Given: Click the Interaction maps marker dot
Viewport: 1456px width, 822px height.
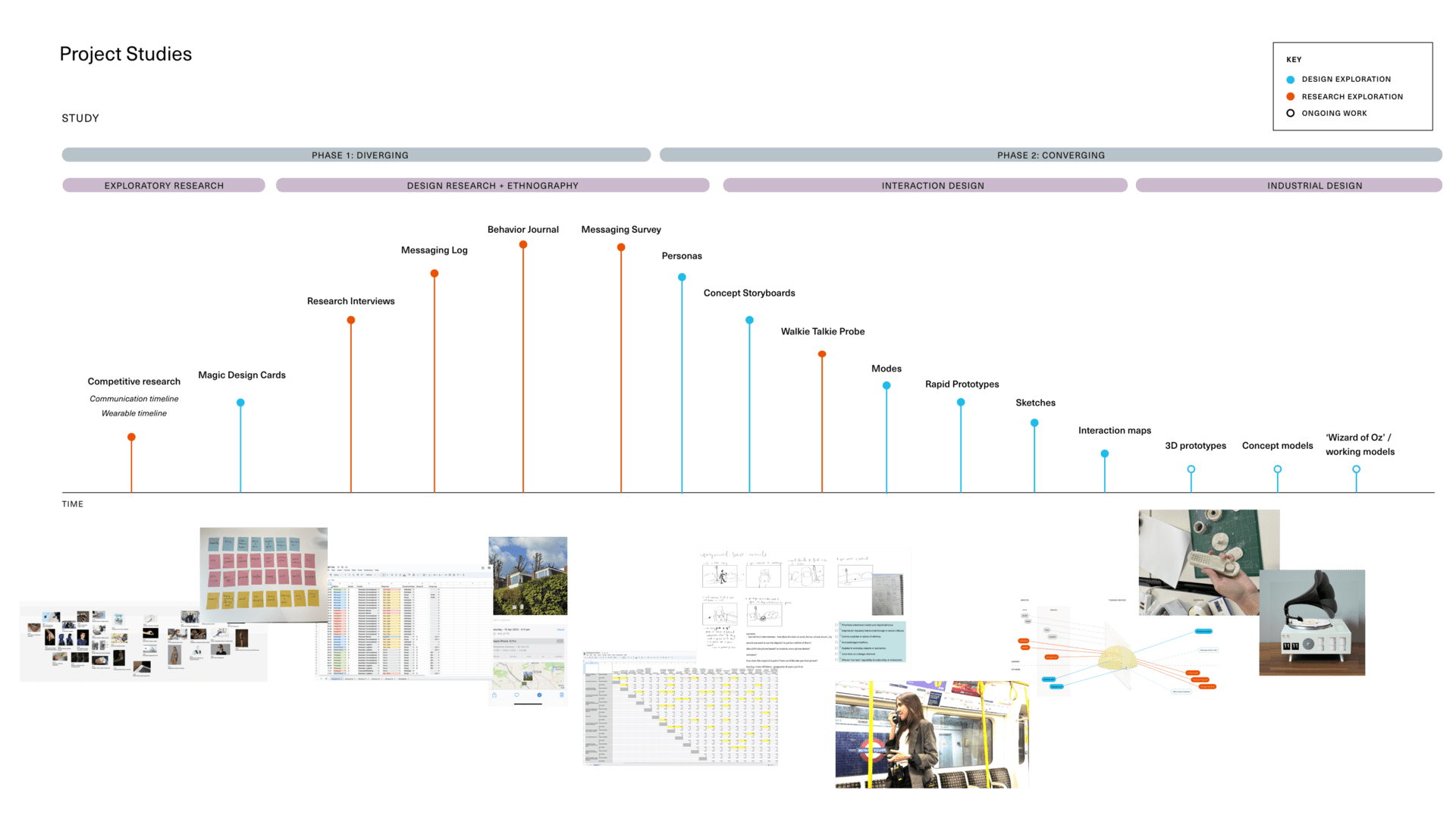Looking at the screenshot, I should click(x=1105, y=453).
